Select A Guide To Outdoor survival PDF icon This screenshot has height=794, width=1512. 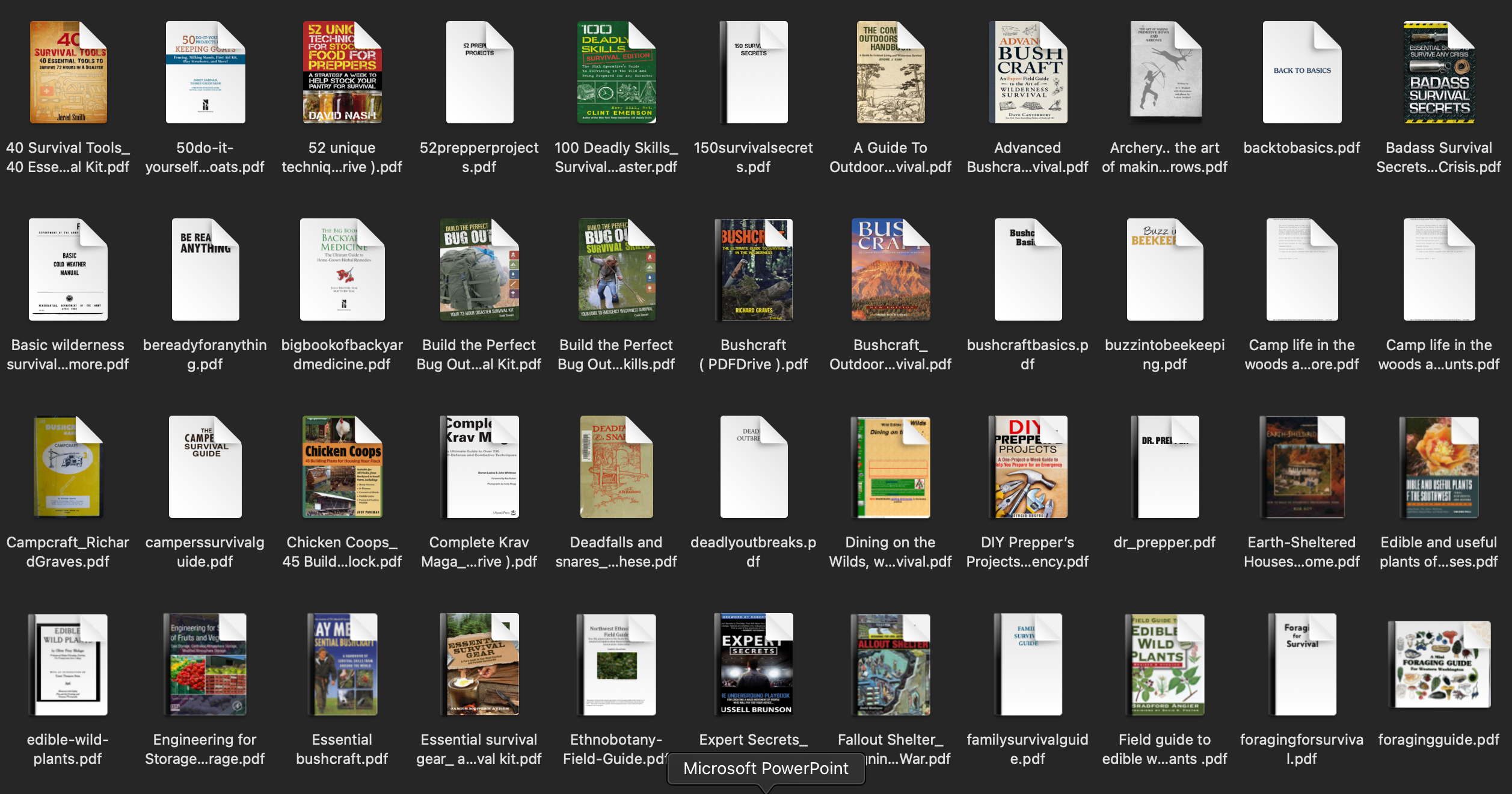(x=891, y=72)
